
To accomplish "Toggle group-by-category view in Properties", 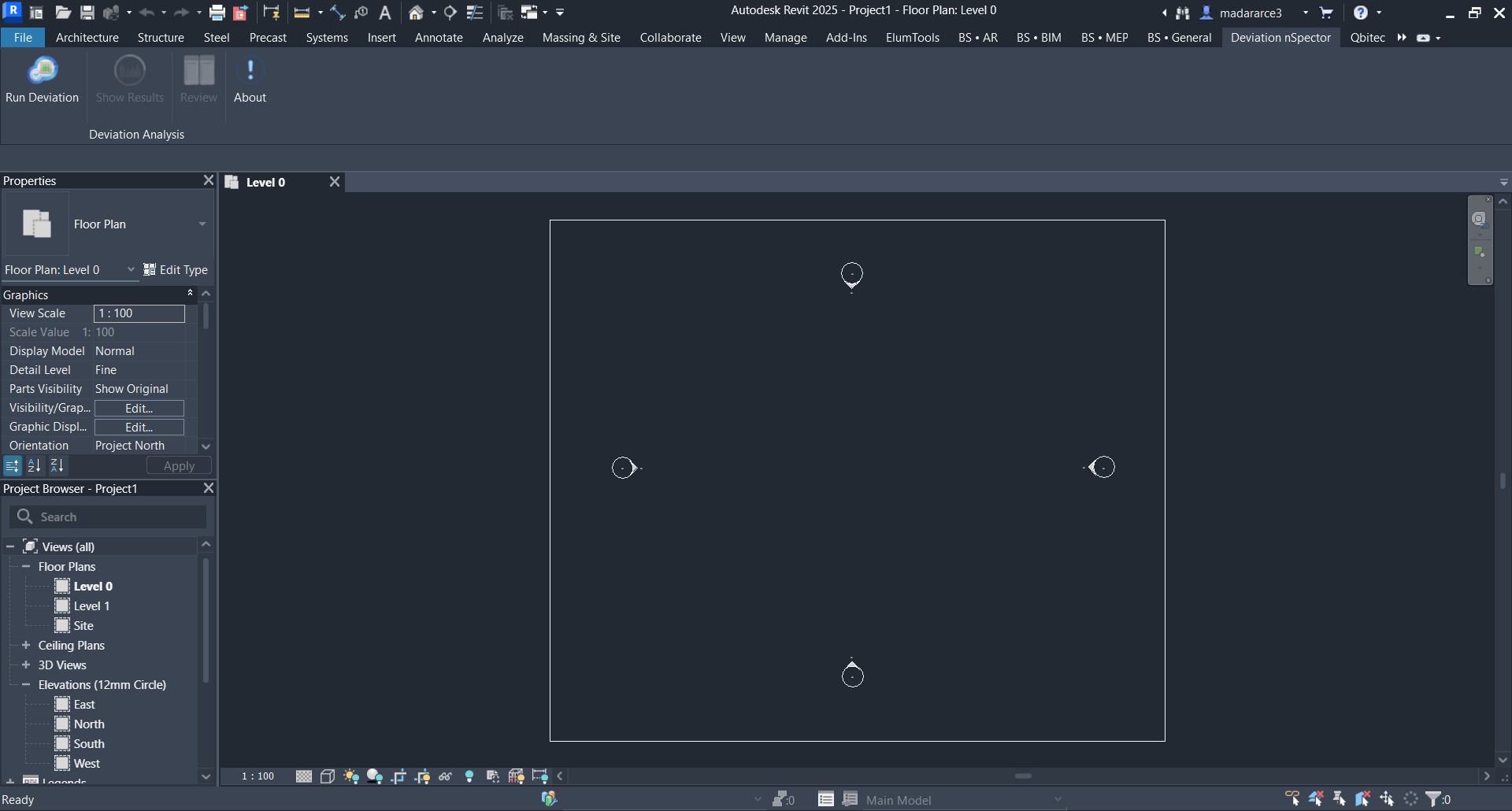I will coord(12,466).
